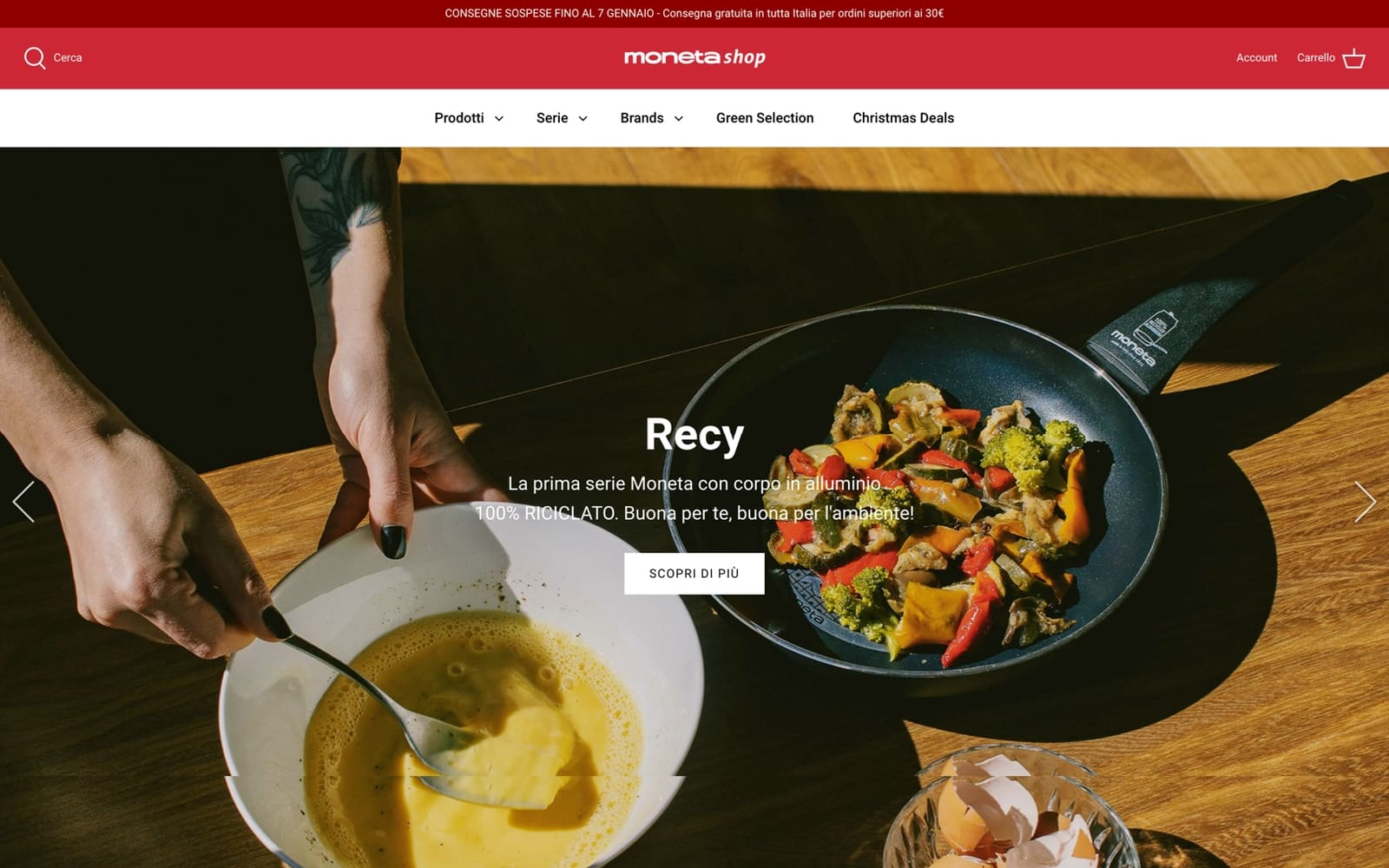
Task: Open the Prodotti menu
Action: click(459, 118)
